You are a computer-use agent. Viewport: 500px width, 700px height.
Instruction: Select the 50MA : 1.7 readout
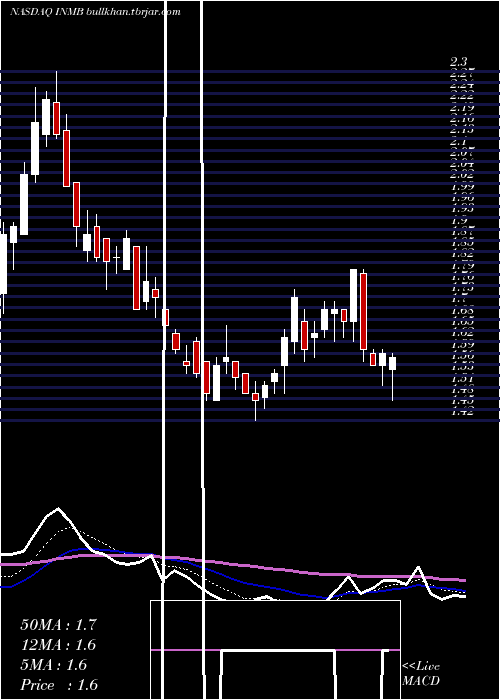pos(58,625)
